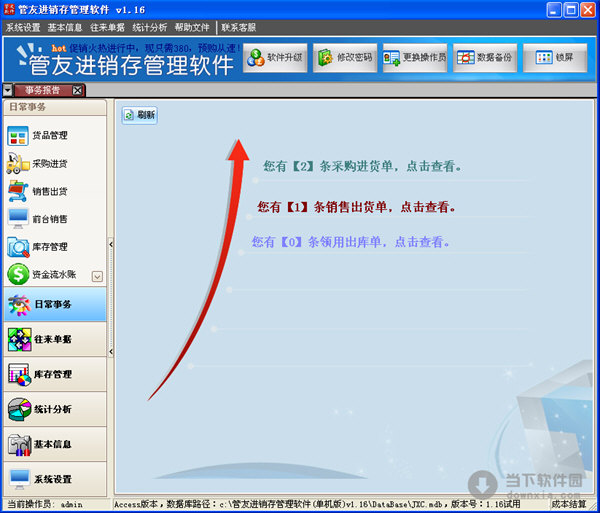
Task: Collapse sidebar using upper splitter arrow
Action: (x=111, y=244)
